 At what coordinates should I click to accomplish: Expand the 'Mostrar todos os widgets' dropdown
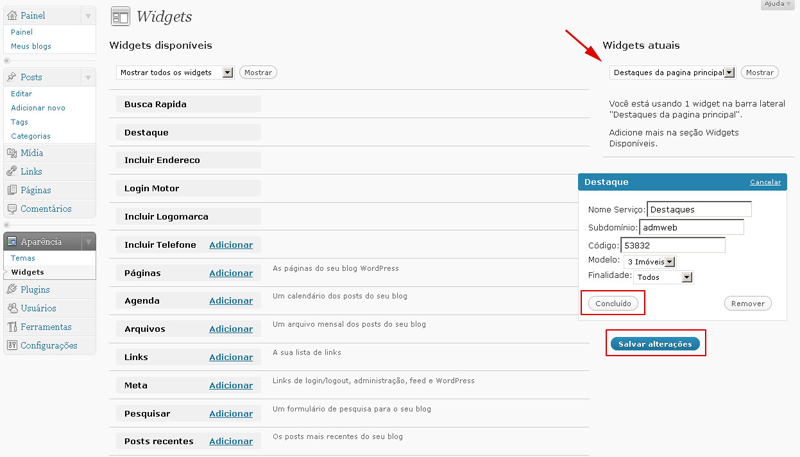click(227, 72)
